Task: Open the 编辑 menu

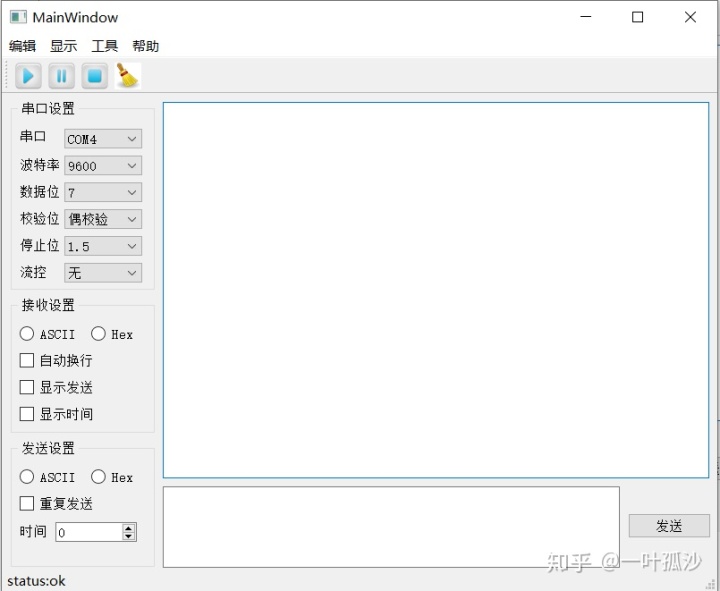Action: 22,46
